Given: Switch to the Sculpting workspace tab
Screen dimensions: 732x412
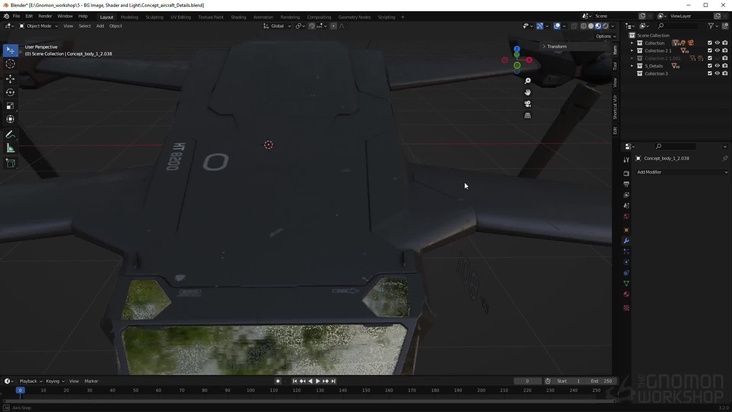Looking at the screenshot, I should [154, 17].
